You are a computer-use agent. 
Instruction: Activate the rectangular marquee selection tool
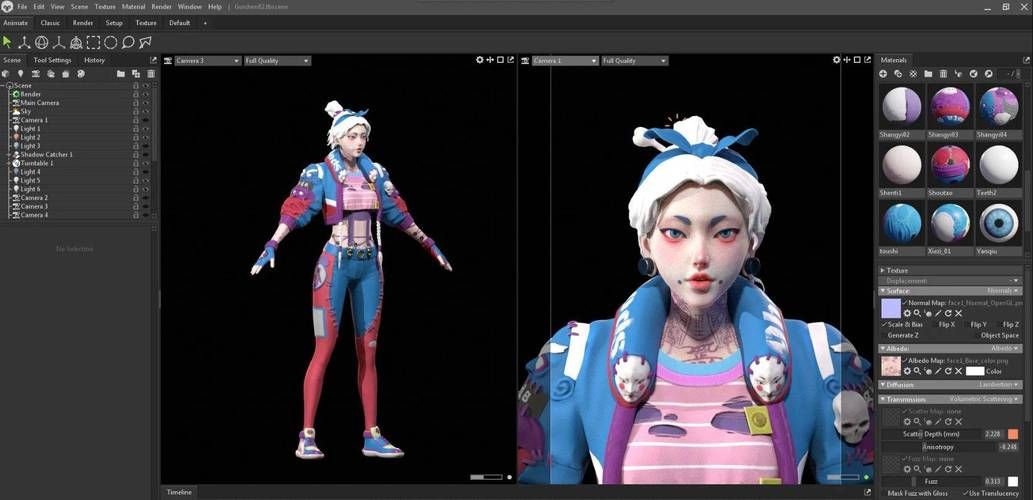pos(93,42)
